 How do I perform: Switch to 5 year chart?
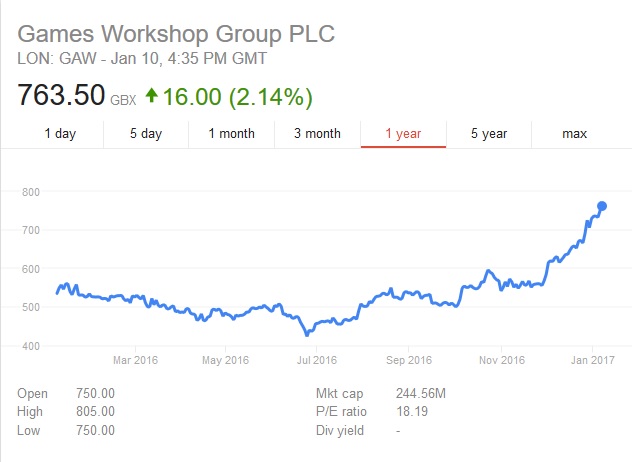[489, 133]
